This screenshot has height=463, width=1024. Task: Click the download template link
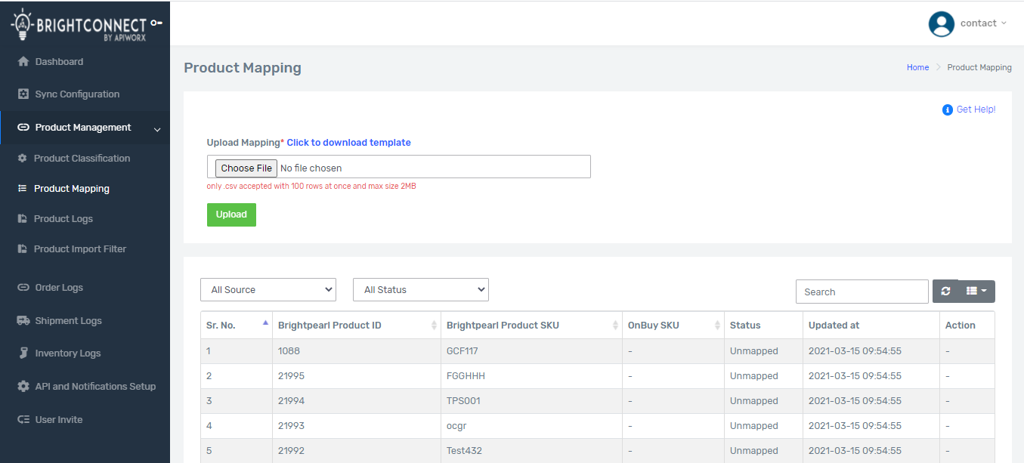point(349,143)
